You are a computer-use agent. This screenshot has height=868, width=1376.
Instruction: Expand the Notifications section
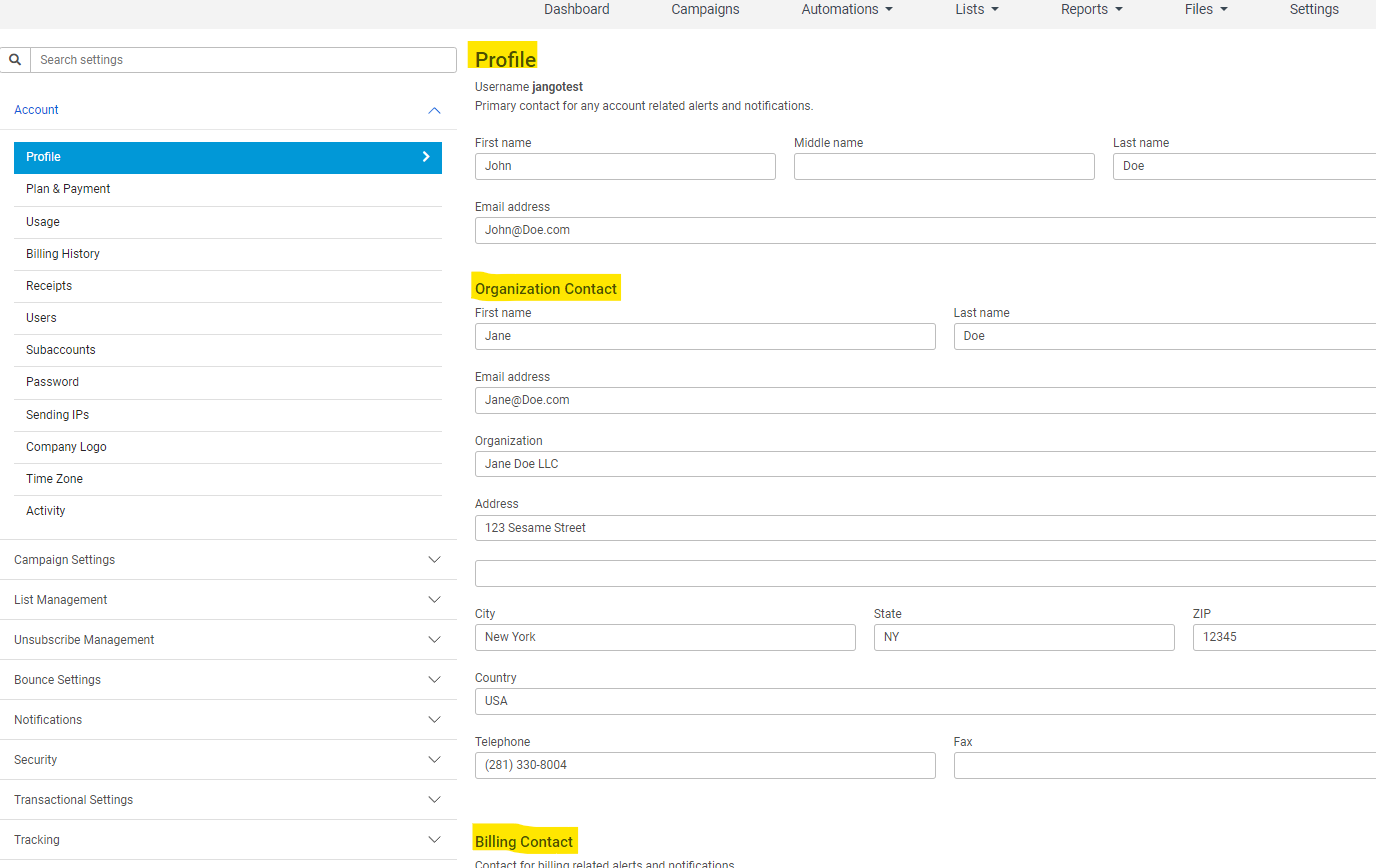coord(434,720)
